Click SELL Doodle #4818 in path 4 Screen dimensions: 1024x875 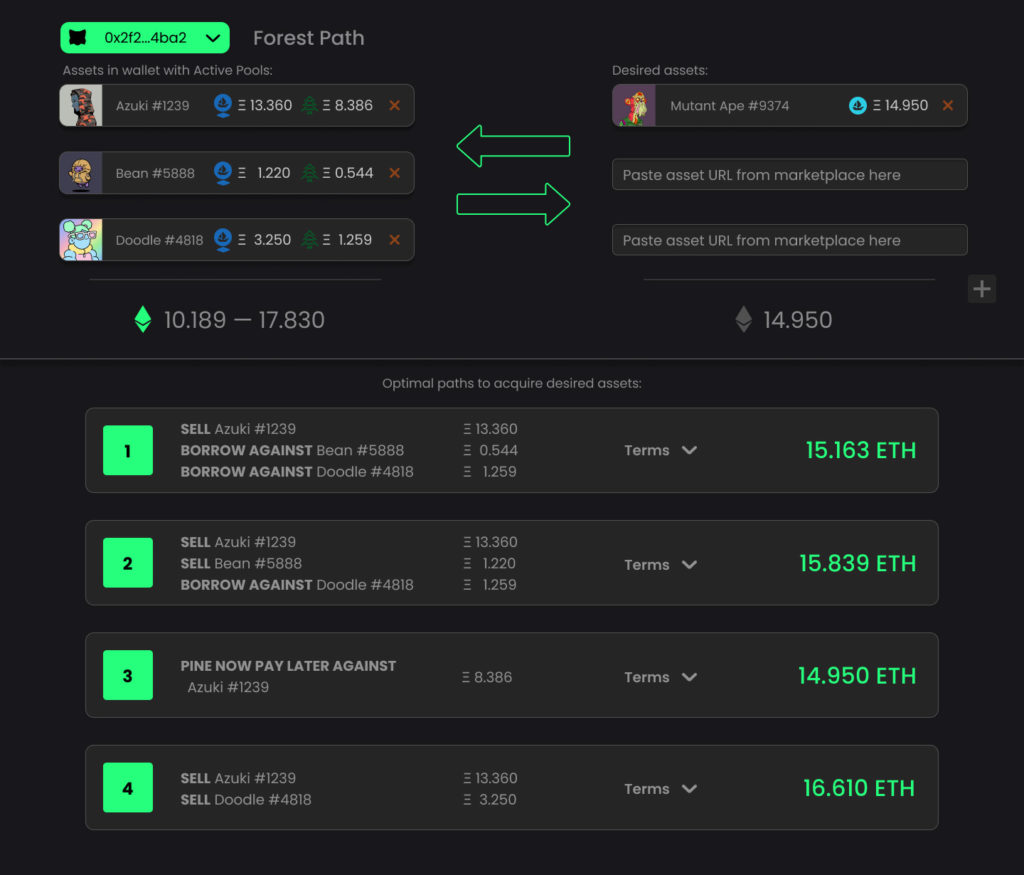246,799
